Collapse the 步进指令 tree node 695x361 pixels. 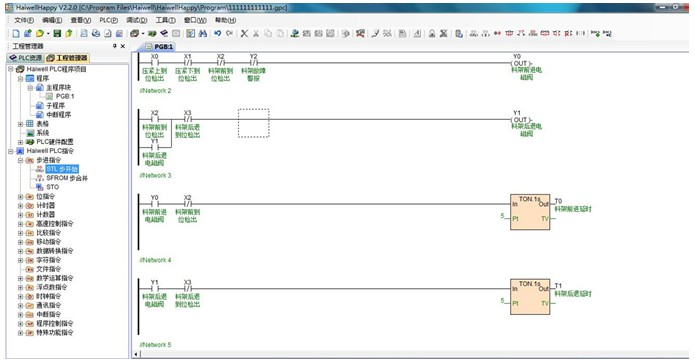[20, 160]
